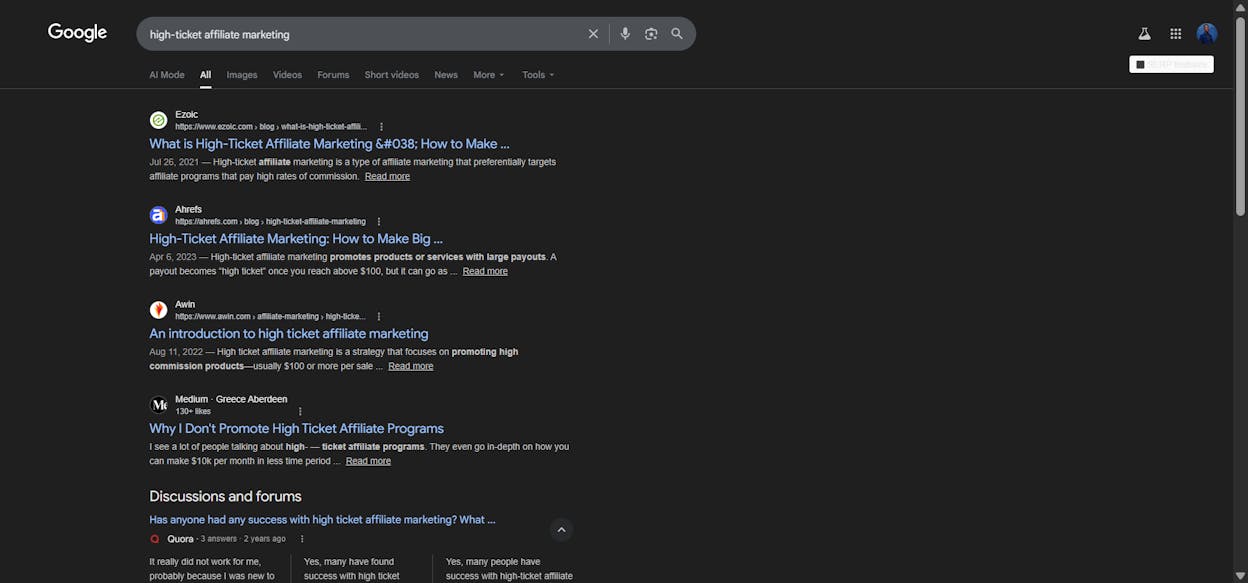
Task: Toggle the SERP checkbox below the profile picture
Action: coord(1140,64)
